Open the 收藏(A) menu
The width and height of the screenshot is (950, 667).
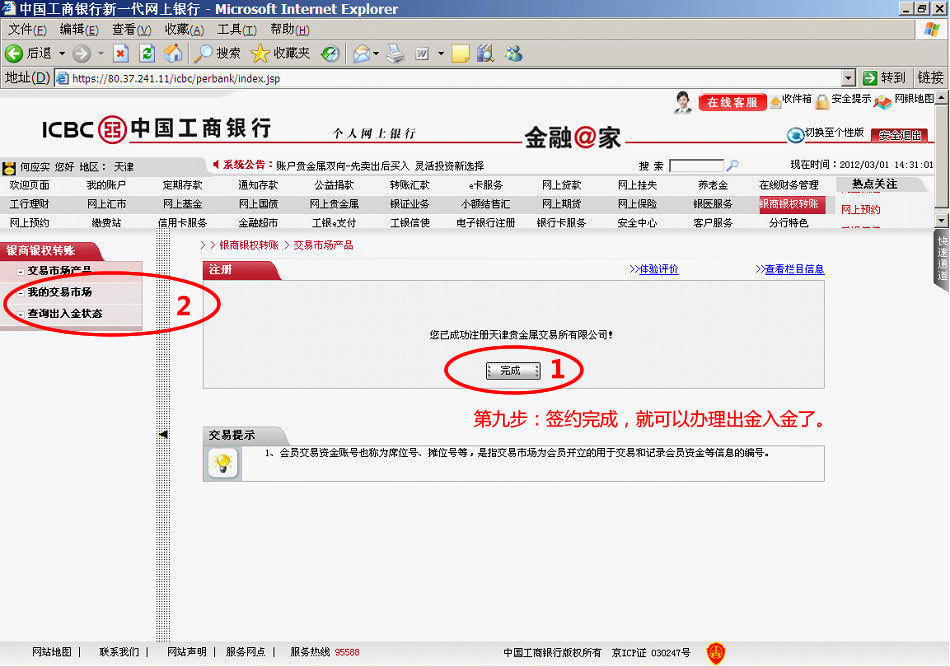(184, 30)
